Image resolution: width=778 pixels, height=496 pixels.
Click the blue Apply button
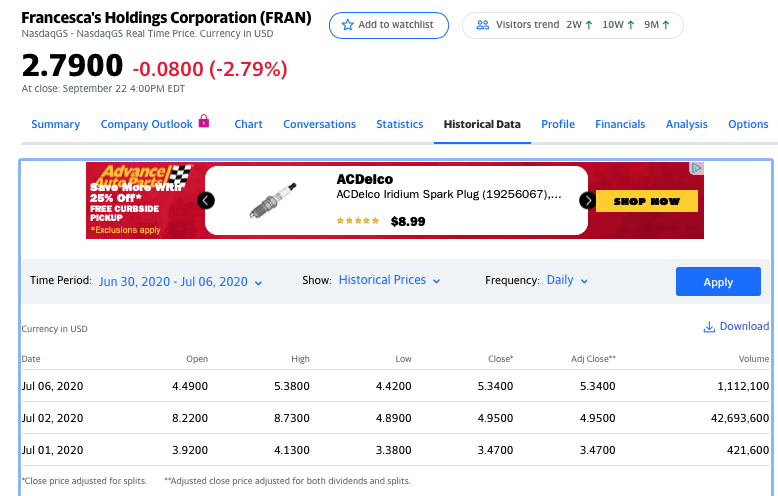718,282
